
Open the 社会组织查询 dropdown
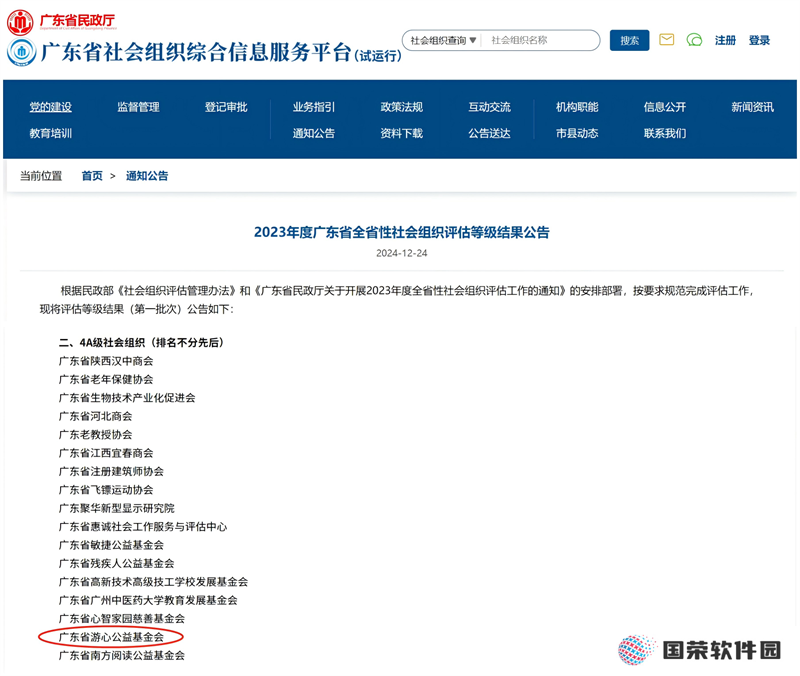[x=443, y=40]
